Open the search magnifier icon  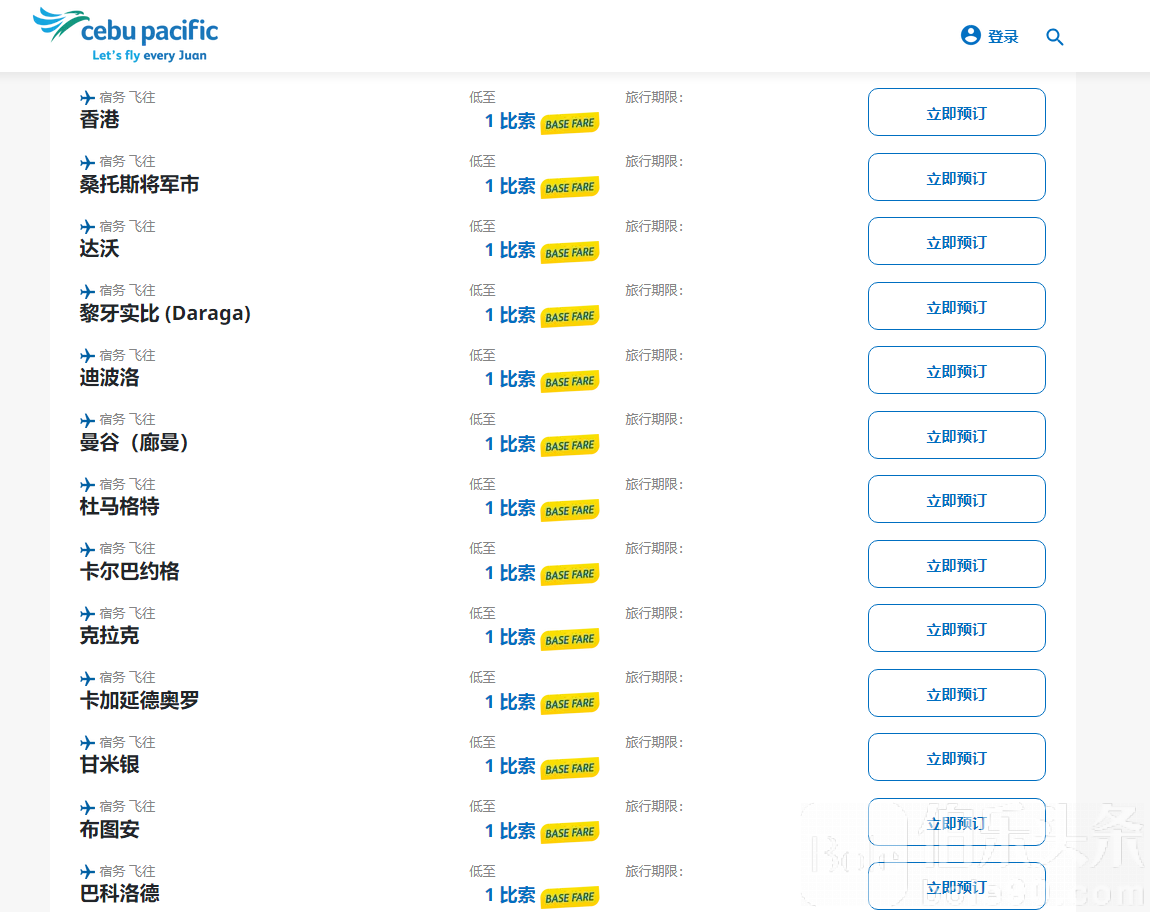[1054, 37]
